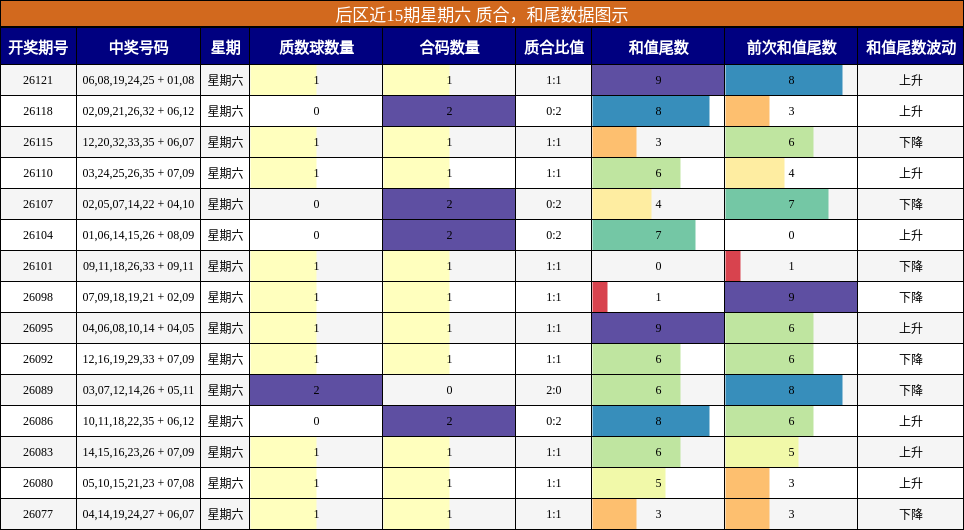Click the 1:1 ratio in row 26083
Viewport: 964px width, 530px height.
click(553, 452)
